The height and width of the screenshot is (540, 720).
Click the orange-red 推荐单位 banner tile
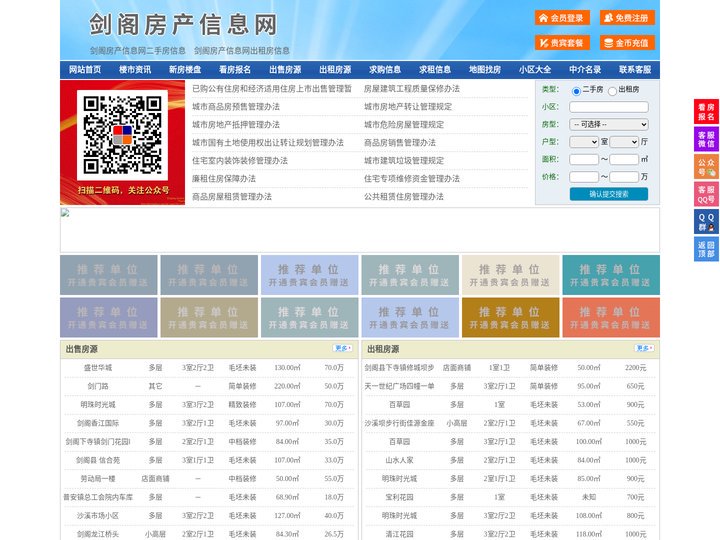point(611,318)
